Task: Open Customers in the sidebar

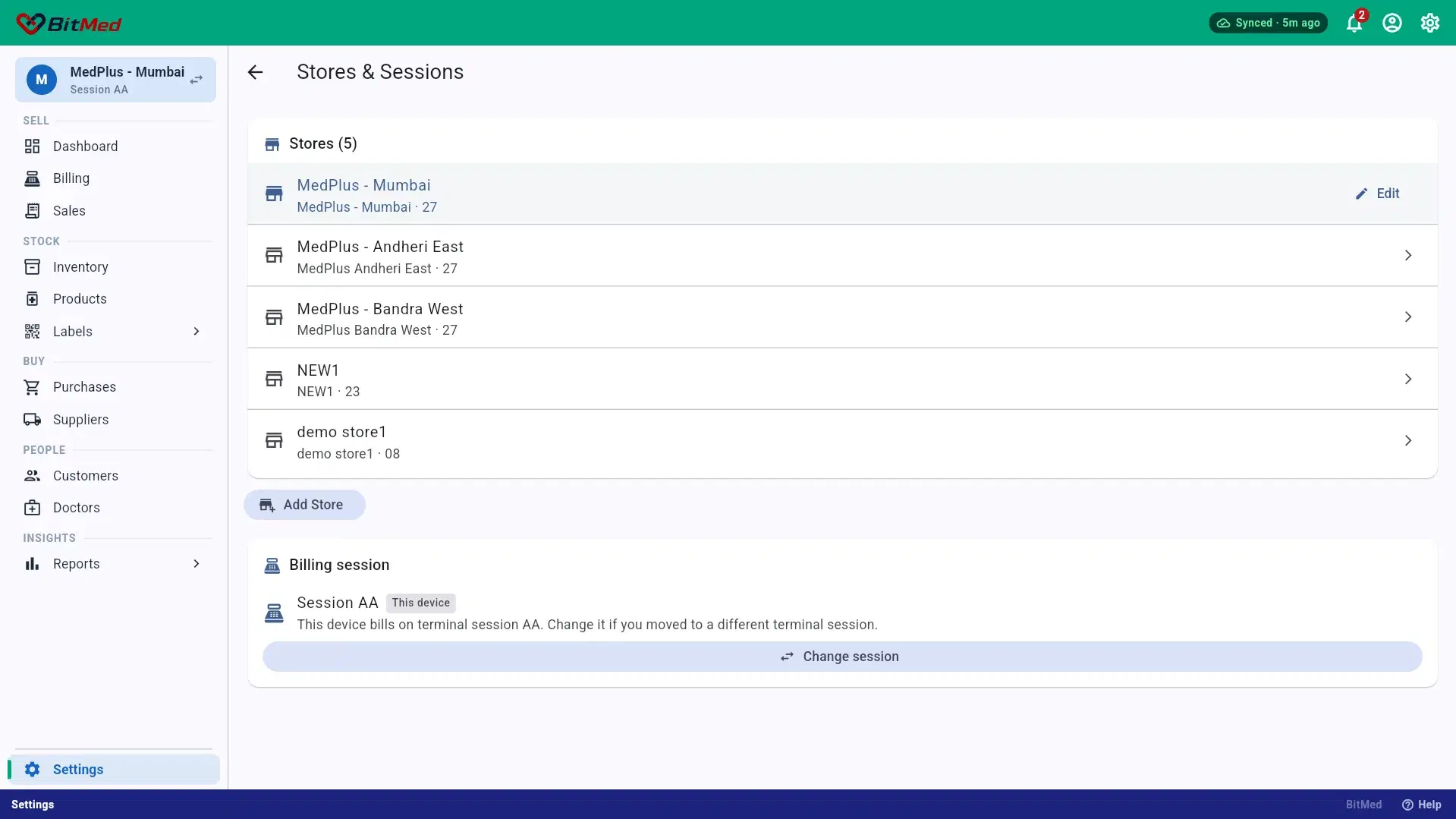Action: (x=114, y=476)
